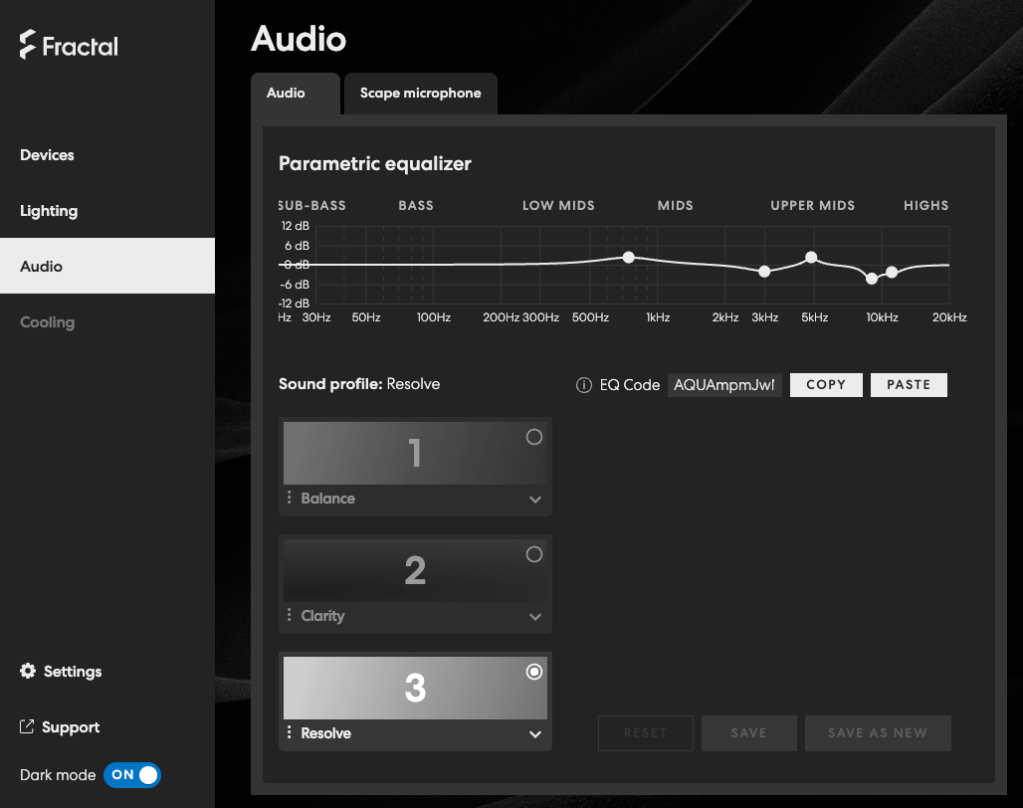Click the EQ control point near 5kHz
The width and height of the screenshot is (1023, 808).
pyautogui.click(x=811, y=257)
